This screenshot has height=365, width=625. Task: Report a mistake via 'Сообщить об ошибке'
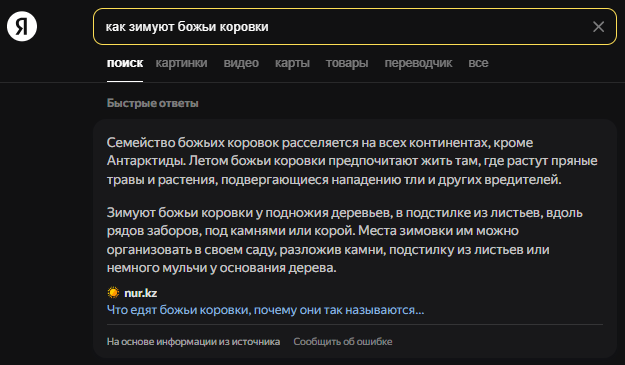click(343, 341)
